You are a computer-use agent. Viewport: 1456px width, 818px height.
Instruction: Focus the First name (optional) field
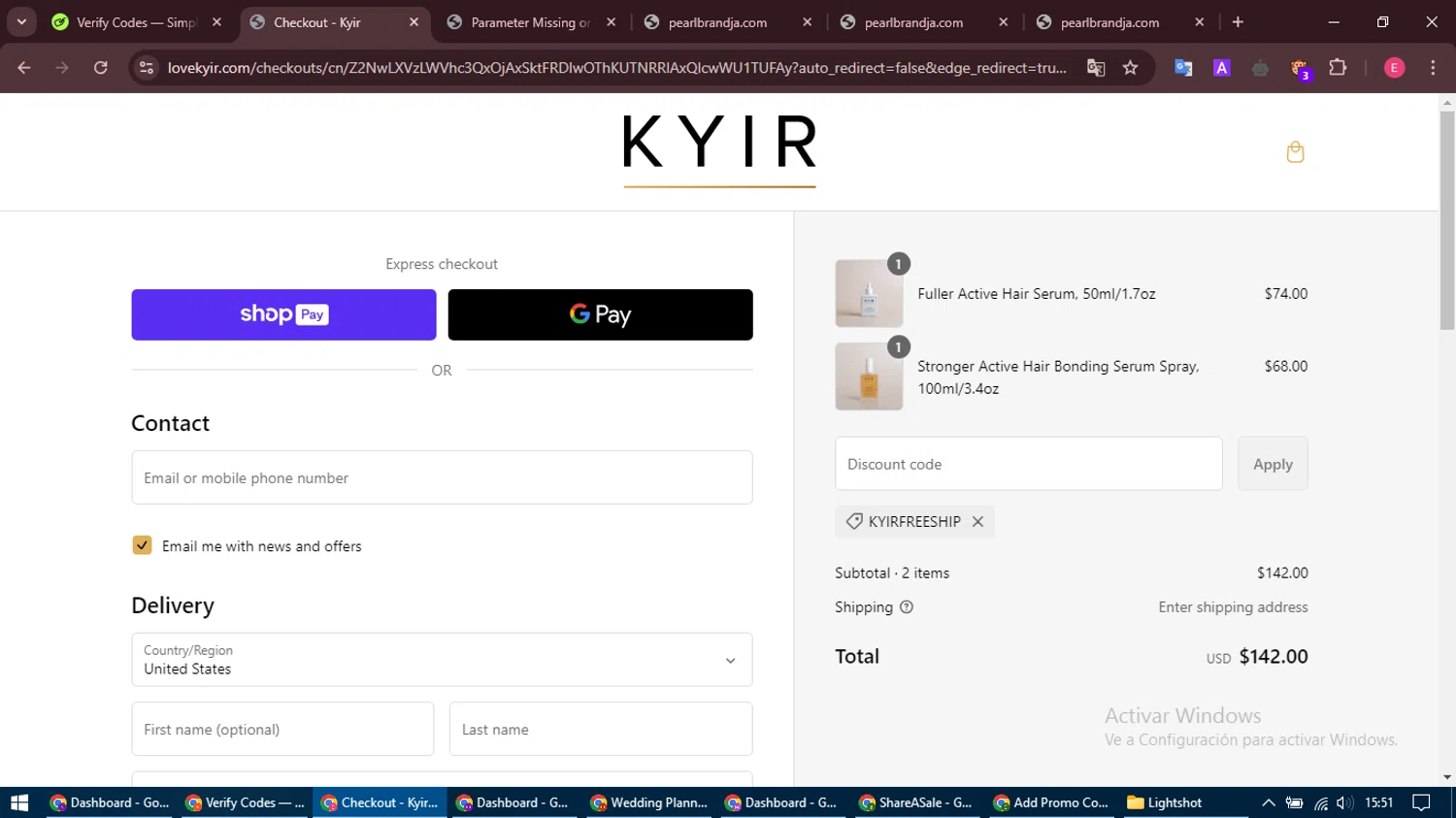[282, 729]
